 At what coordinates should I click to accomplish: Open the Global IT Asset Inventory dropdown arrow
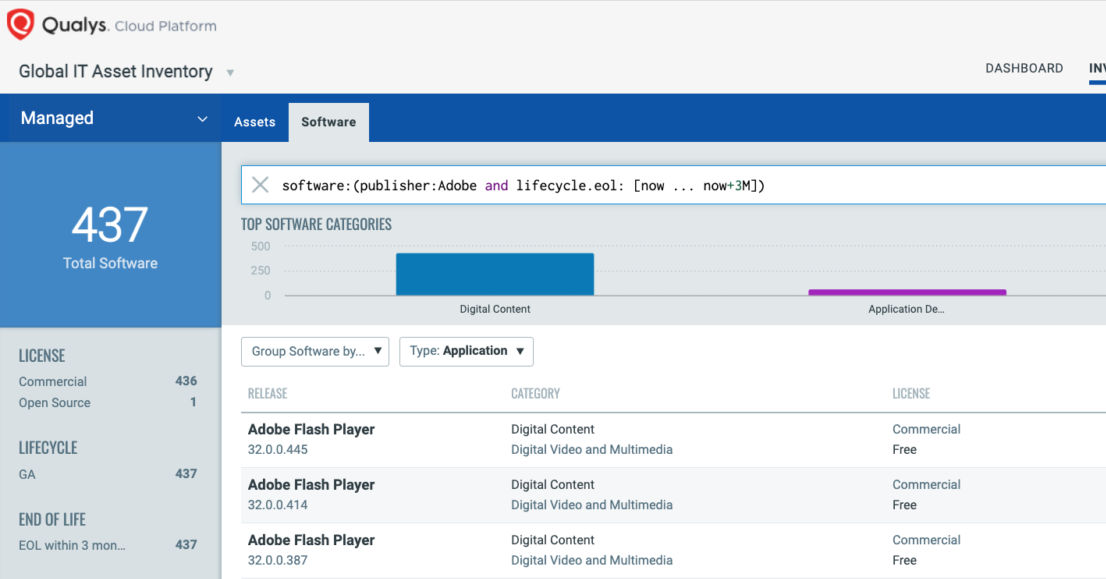230,73
